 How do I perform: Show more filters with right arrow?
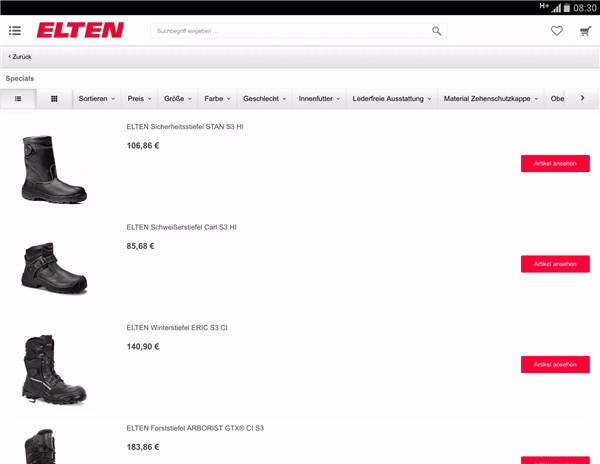tap(582, 98)
